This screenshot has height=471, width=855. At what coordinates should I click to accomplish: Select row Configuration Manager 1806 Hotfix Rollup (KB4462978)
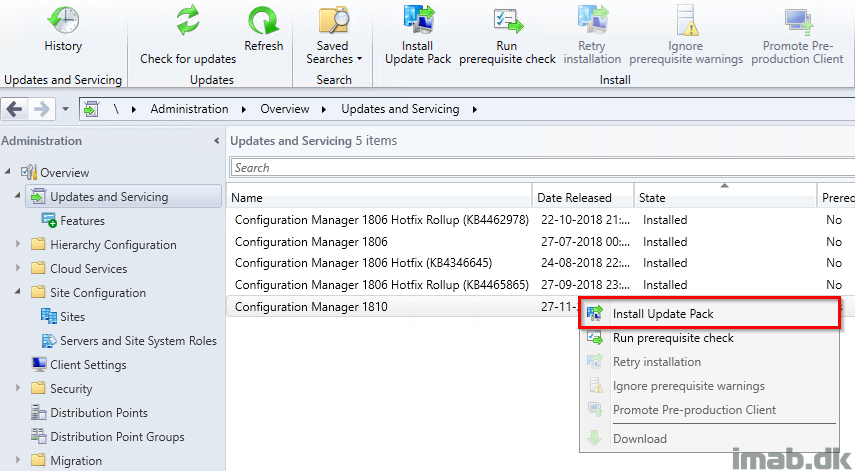tap(540, 220)
